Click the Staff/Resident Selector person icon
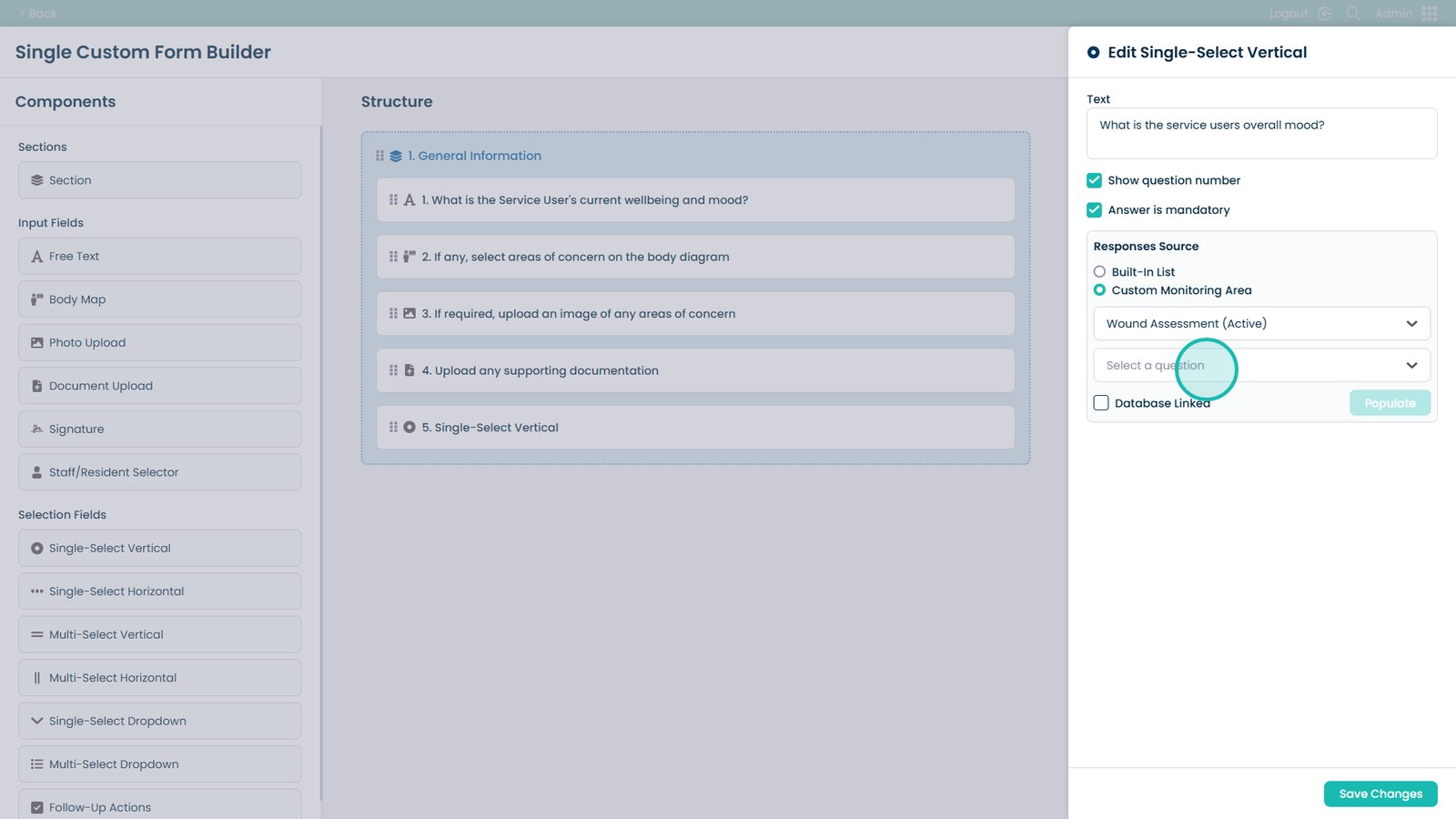Screen dimensions: 1456x819 [37, 472]
